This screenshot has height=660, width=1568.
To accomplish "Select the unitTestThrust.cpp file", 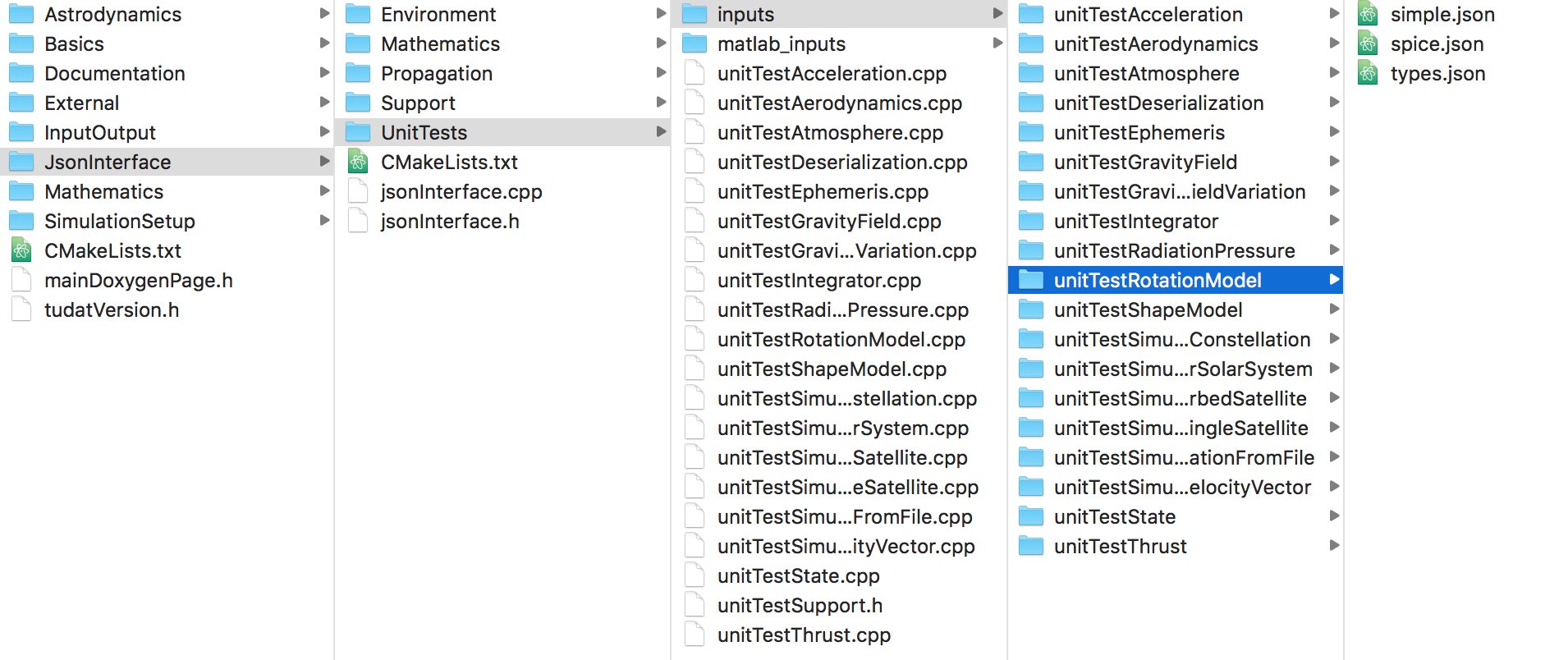I will [x=803, y=635].
